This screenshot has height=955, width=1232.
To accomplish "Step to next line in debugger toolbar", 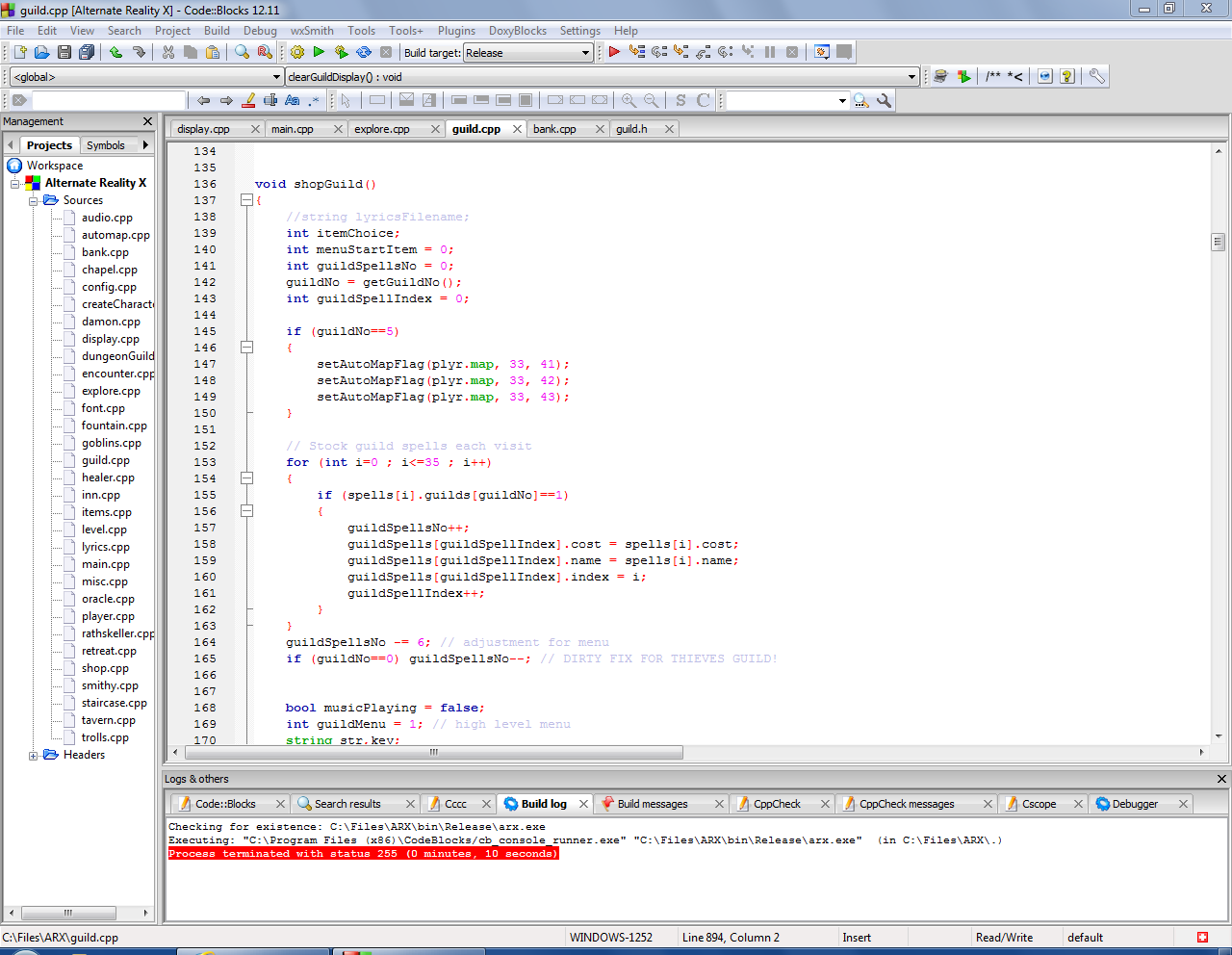I will click(x=659, y=52).
